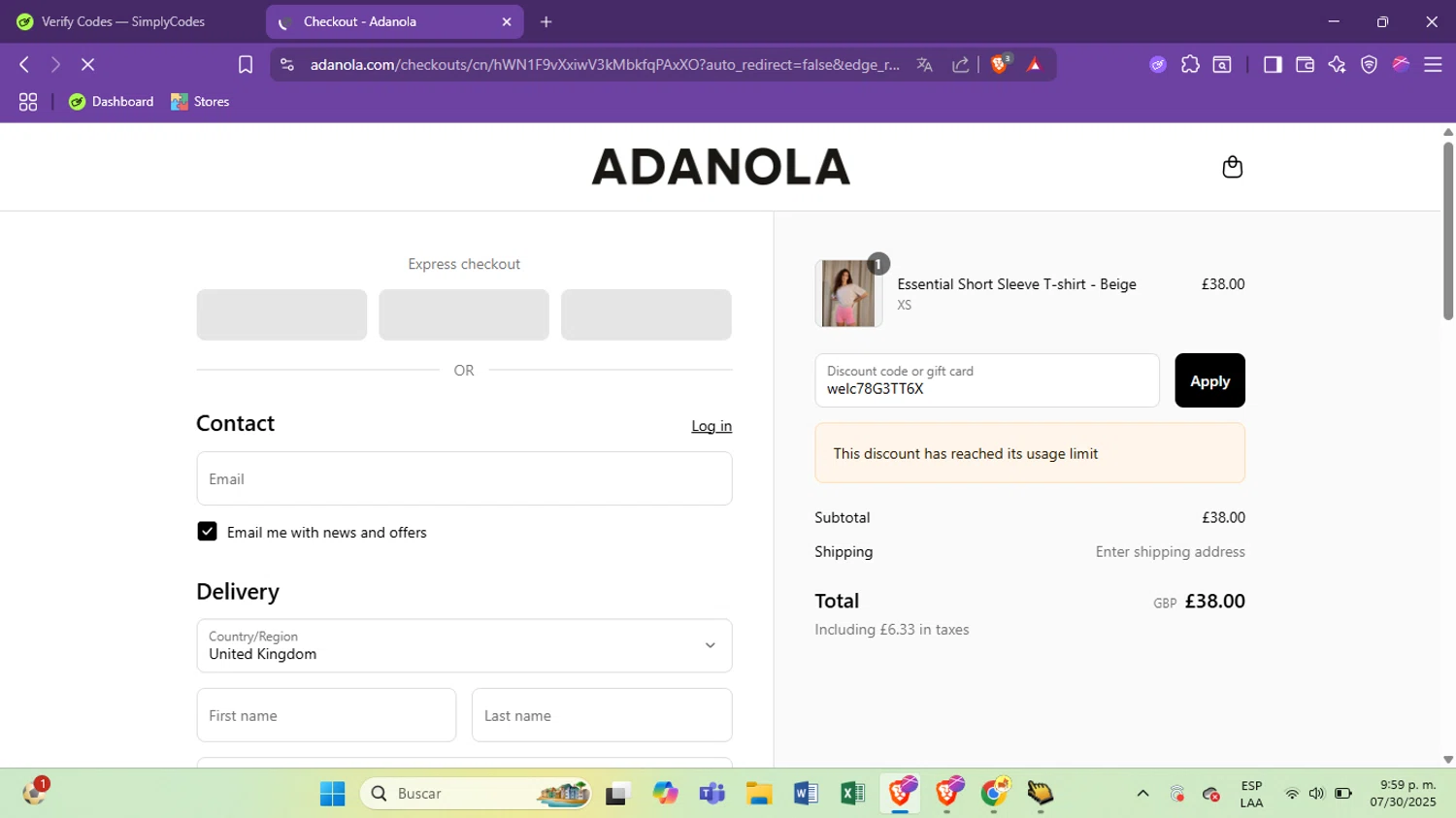
Task: Open the Wi-Fi network tray icon
Action: [x=1292, y=794]
